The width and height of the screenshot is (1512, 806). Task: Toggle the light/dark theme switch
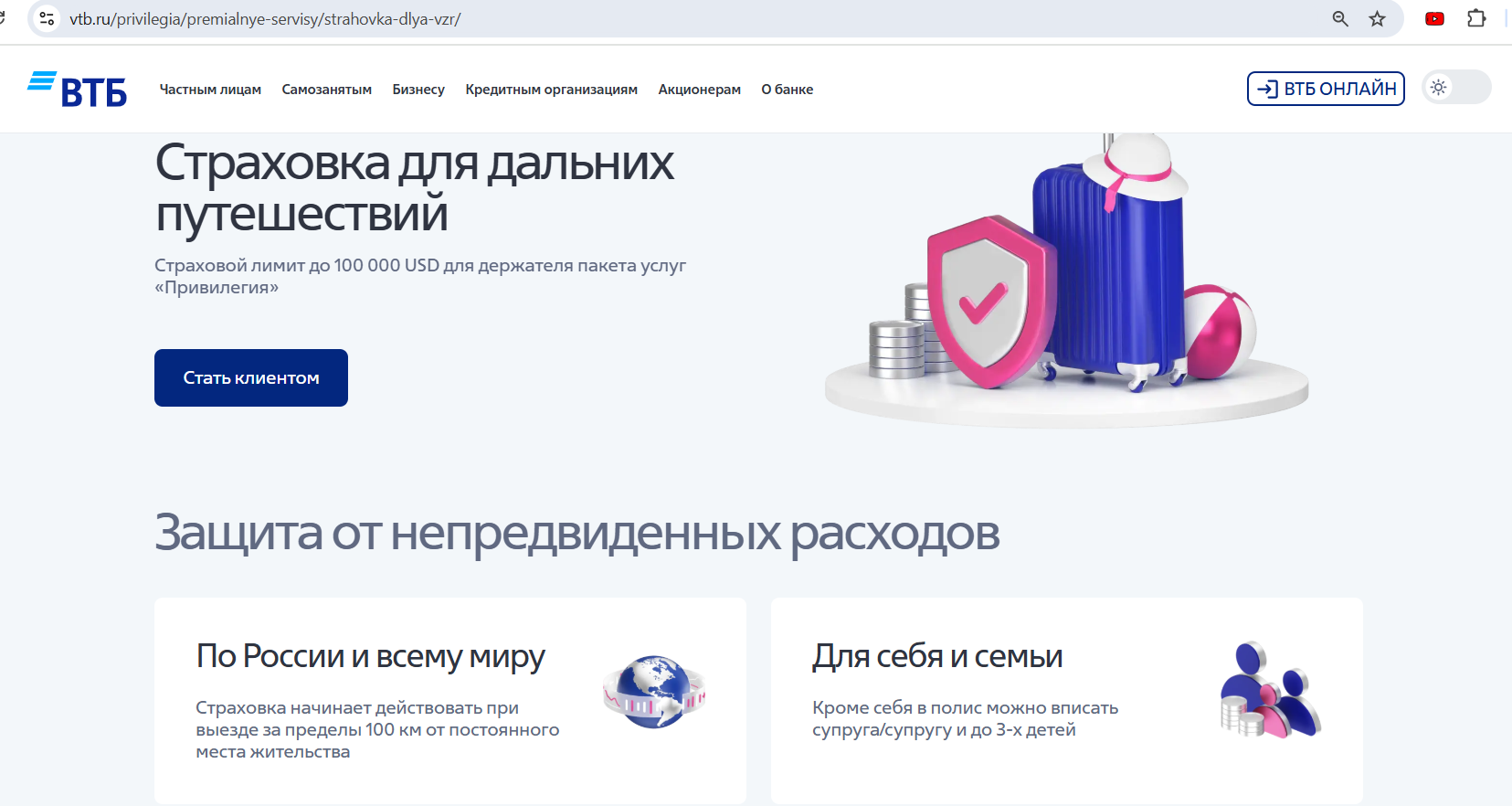click(1456, 88)
